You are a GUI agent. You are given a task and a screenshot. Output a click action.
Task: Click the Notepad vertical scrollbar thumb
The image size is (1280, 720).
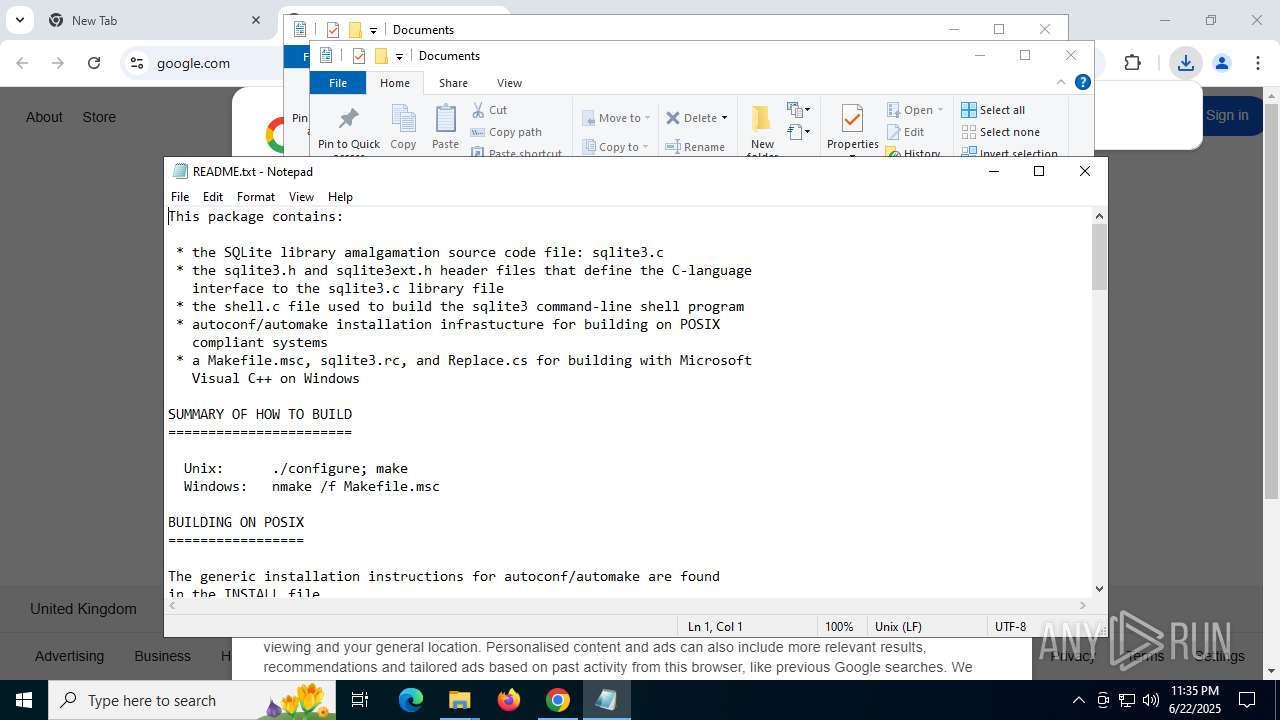pos(1099,257)
